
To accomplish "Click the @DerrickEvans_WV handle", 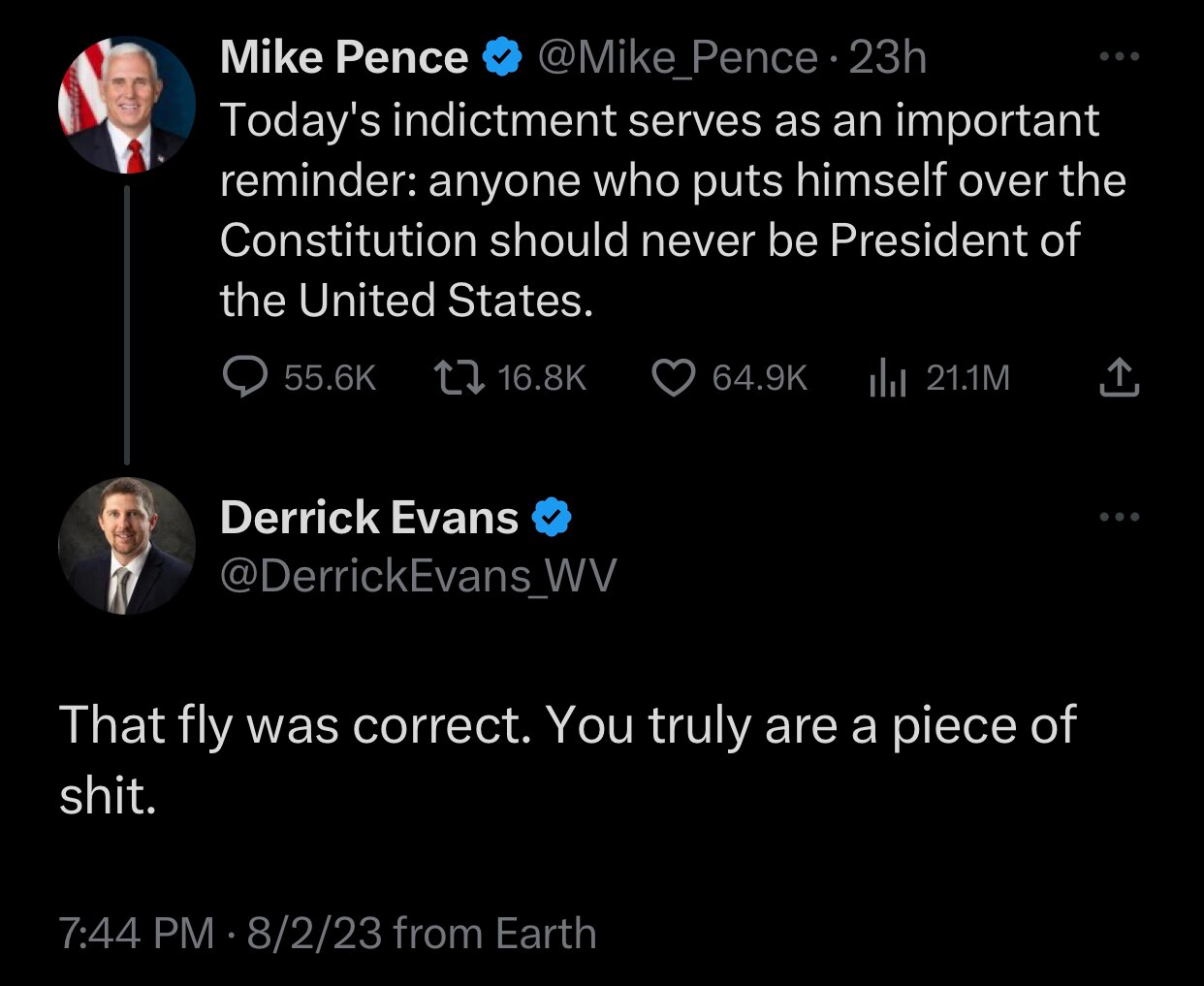I will tap(421, 575).
